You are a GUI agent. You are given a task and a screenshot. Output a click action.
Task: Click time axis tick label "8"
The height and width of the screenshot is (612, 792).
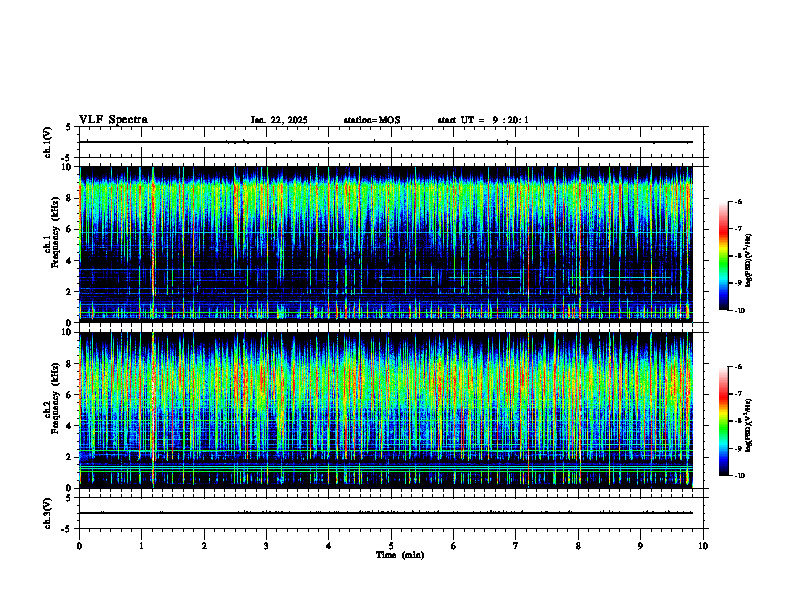(x=578, y=546)
